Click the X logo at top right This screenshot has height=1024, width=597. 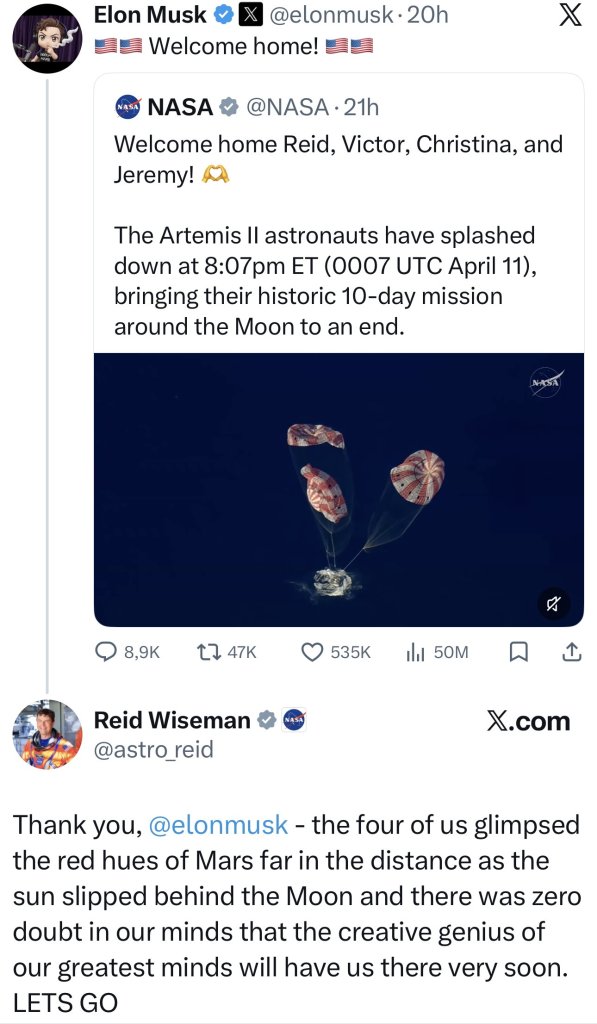(x=570, y=15)
